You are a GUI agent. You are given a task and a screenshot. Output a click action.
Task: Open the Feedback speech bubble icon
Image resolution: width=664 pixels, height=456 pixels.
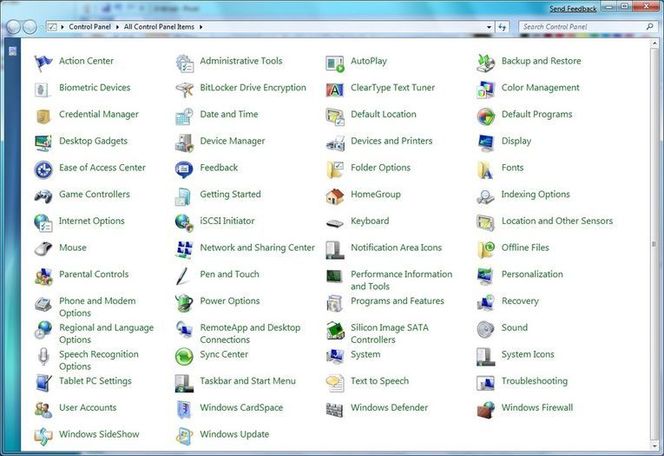pos(184,170)
